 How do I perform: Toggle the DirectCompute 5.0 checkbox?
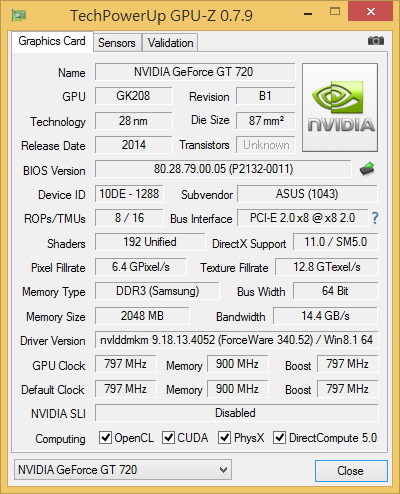(x=279, y=437)
